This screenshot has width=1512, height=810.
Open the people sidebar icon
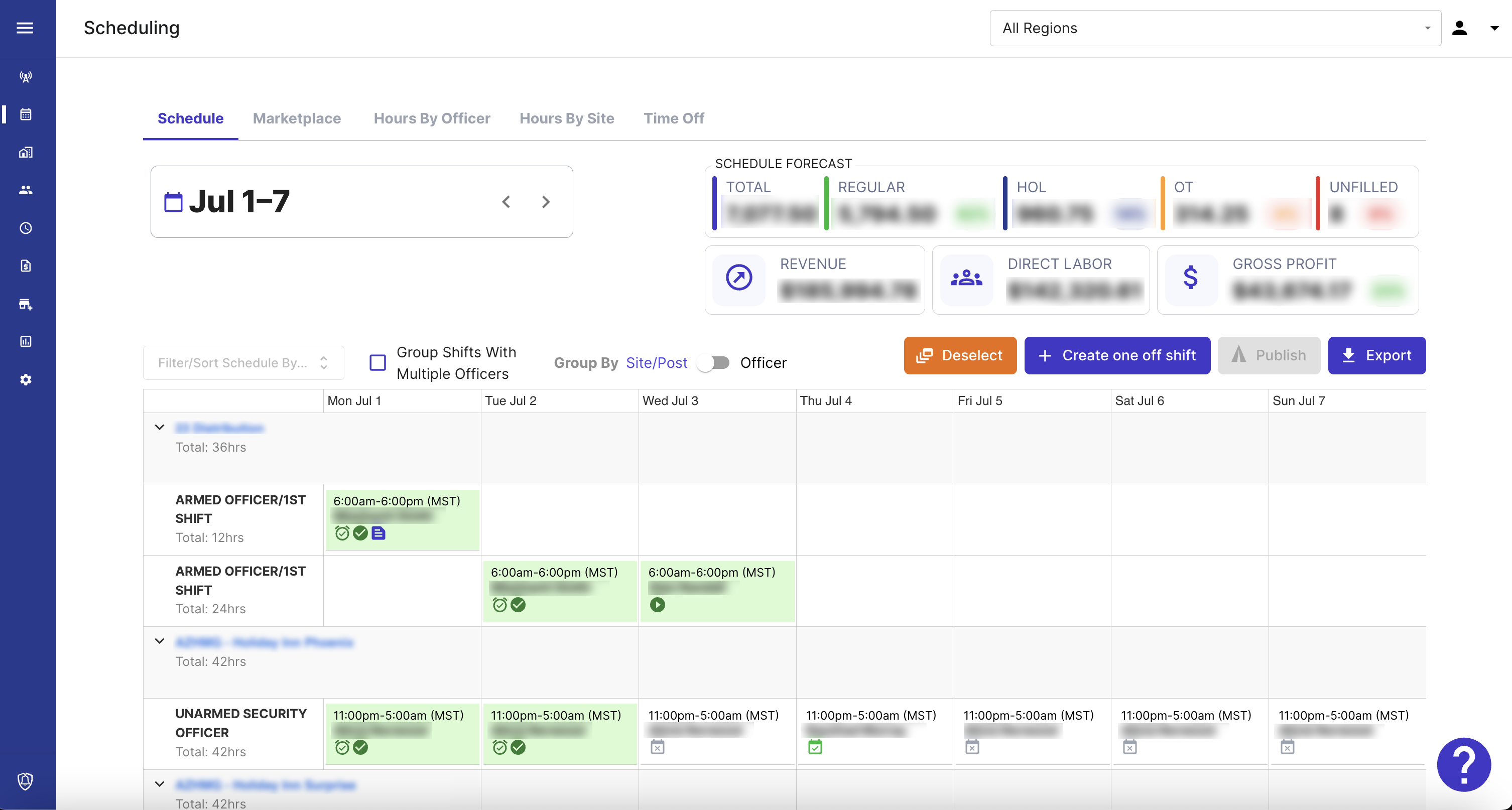[x=25, y=190]
